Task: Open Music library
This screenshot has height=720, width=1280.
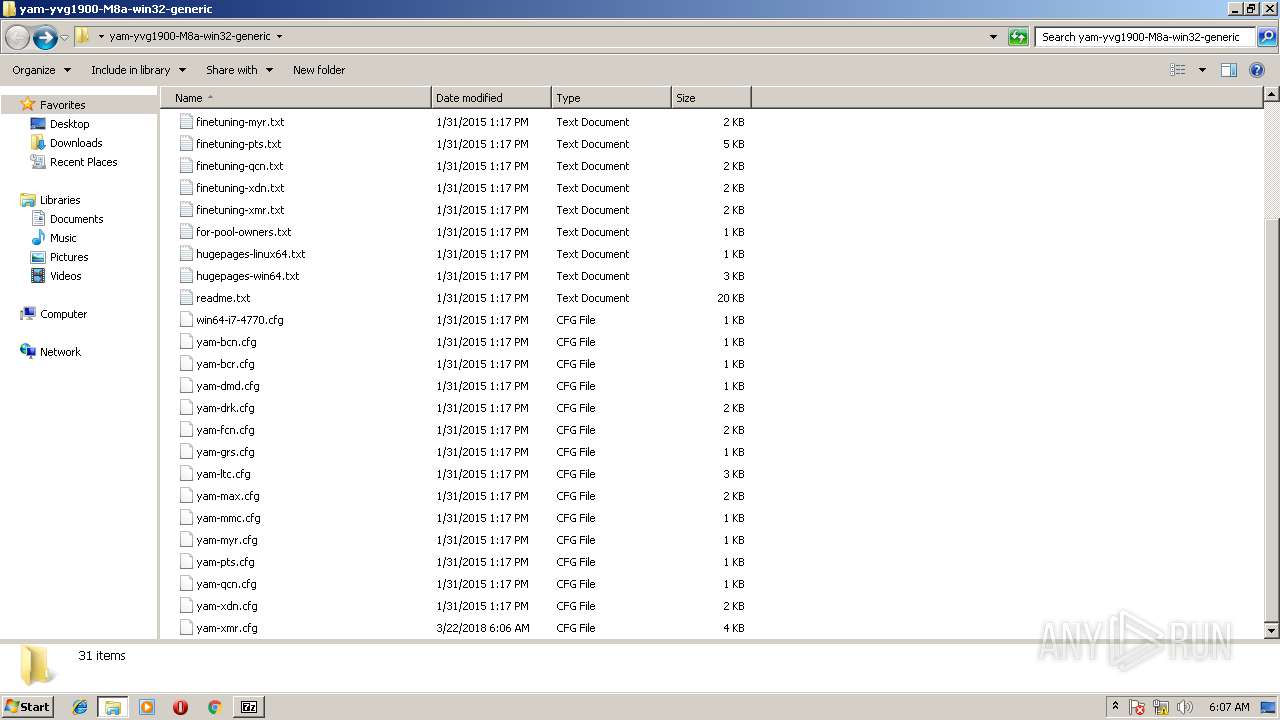Action: 63,238
